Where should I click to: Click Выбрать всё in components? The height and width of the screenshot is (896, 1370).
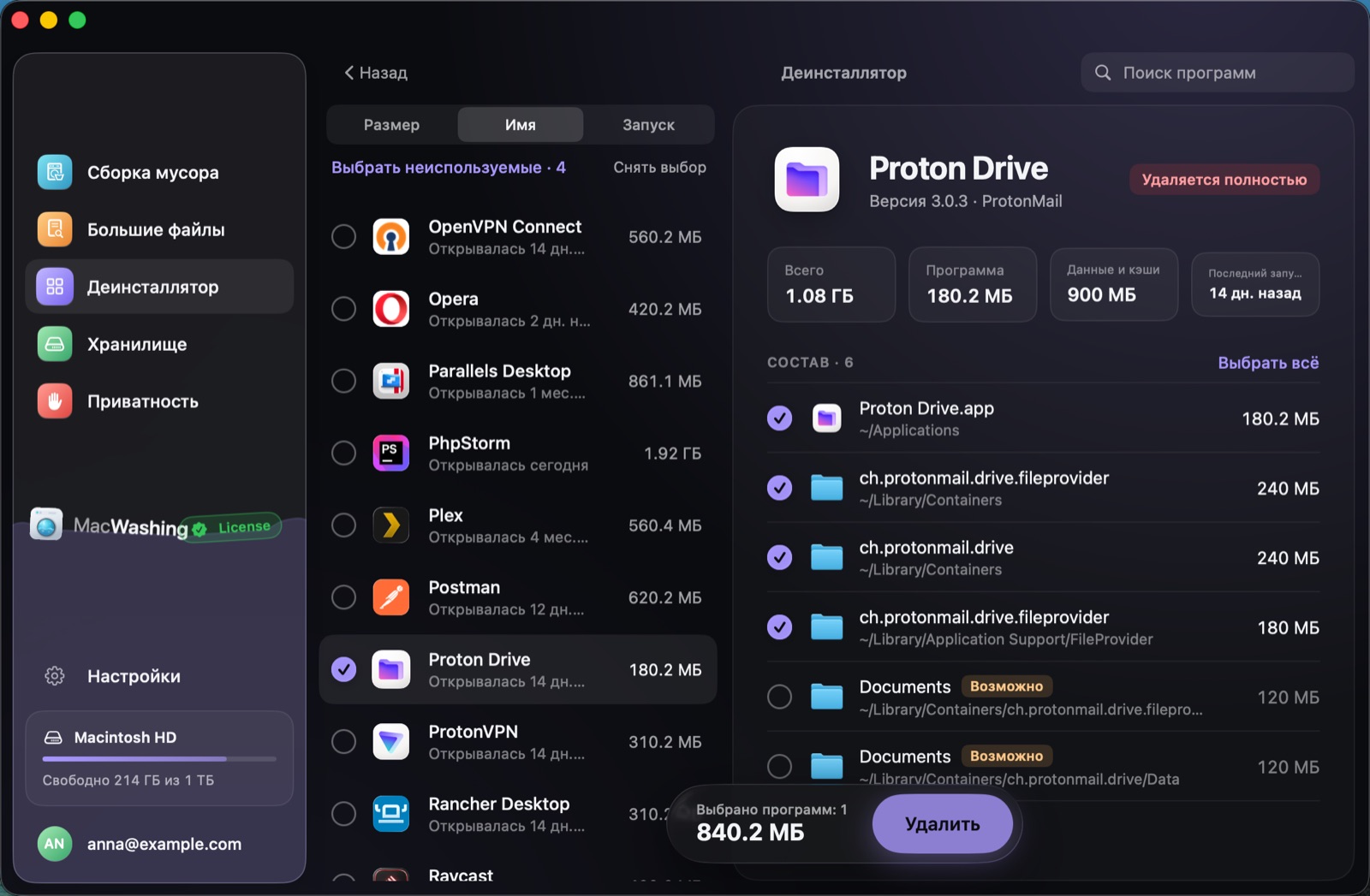(x=1268, y=363)
